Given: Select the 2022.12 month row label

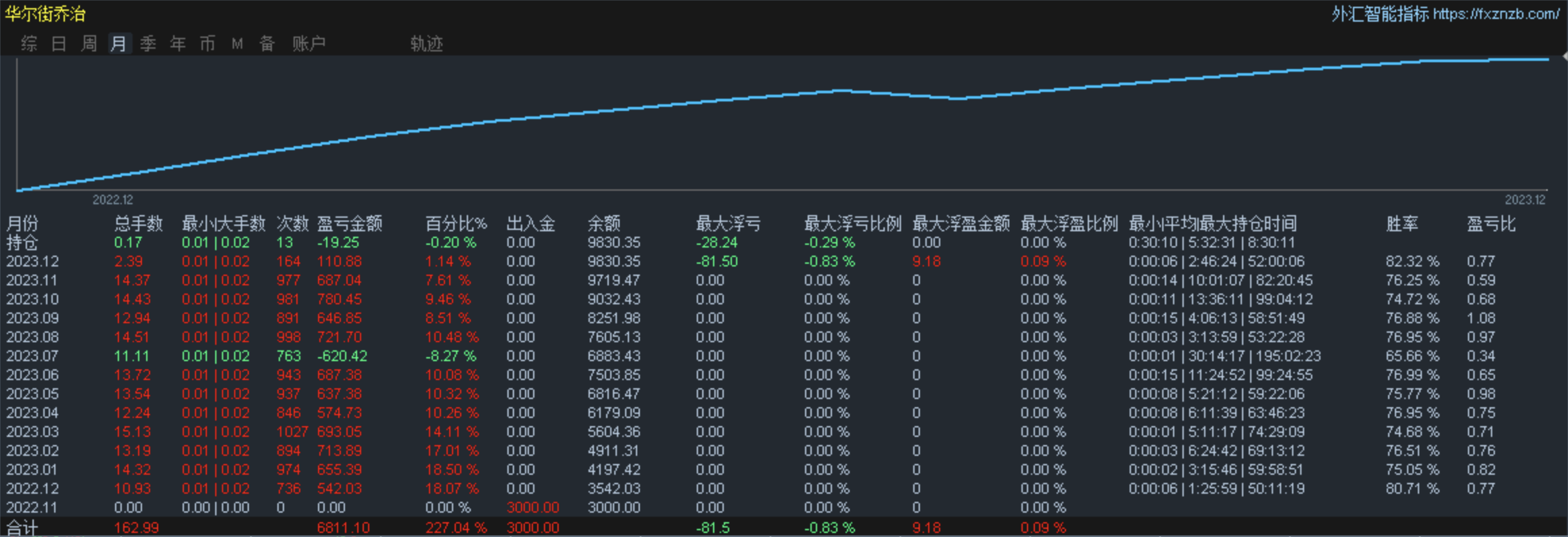Looking at the screenshot, I should (x=32, y=488).
